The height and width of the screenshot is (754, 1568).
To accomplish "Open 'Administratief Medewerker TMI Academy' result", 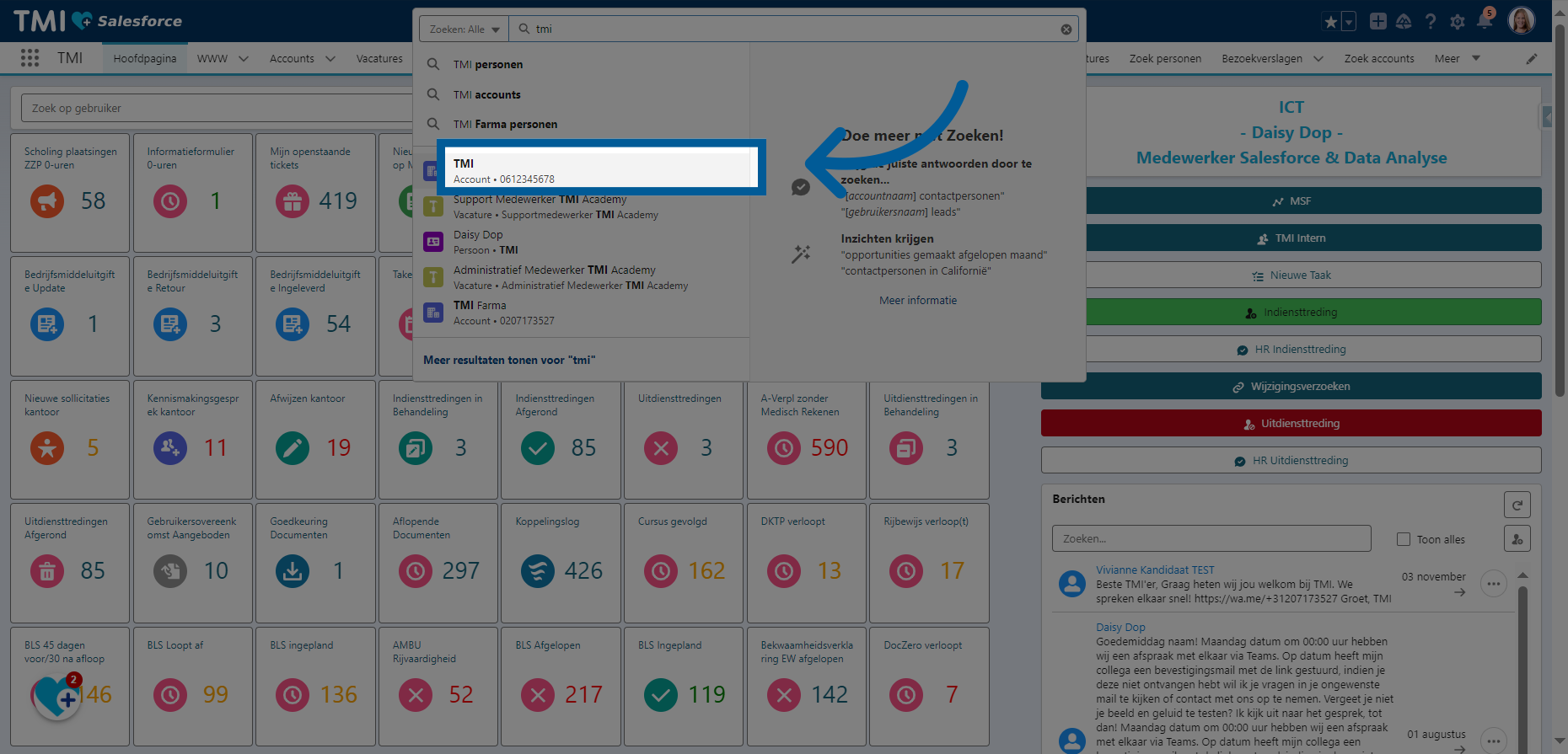I will 581,277.
